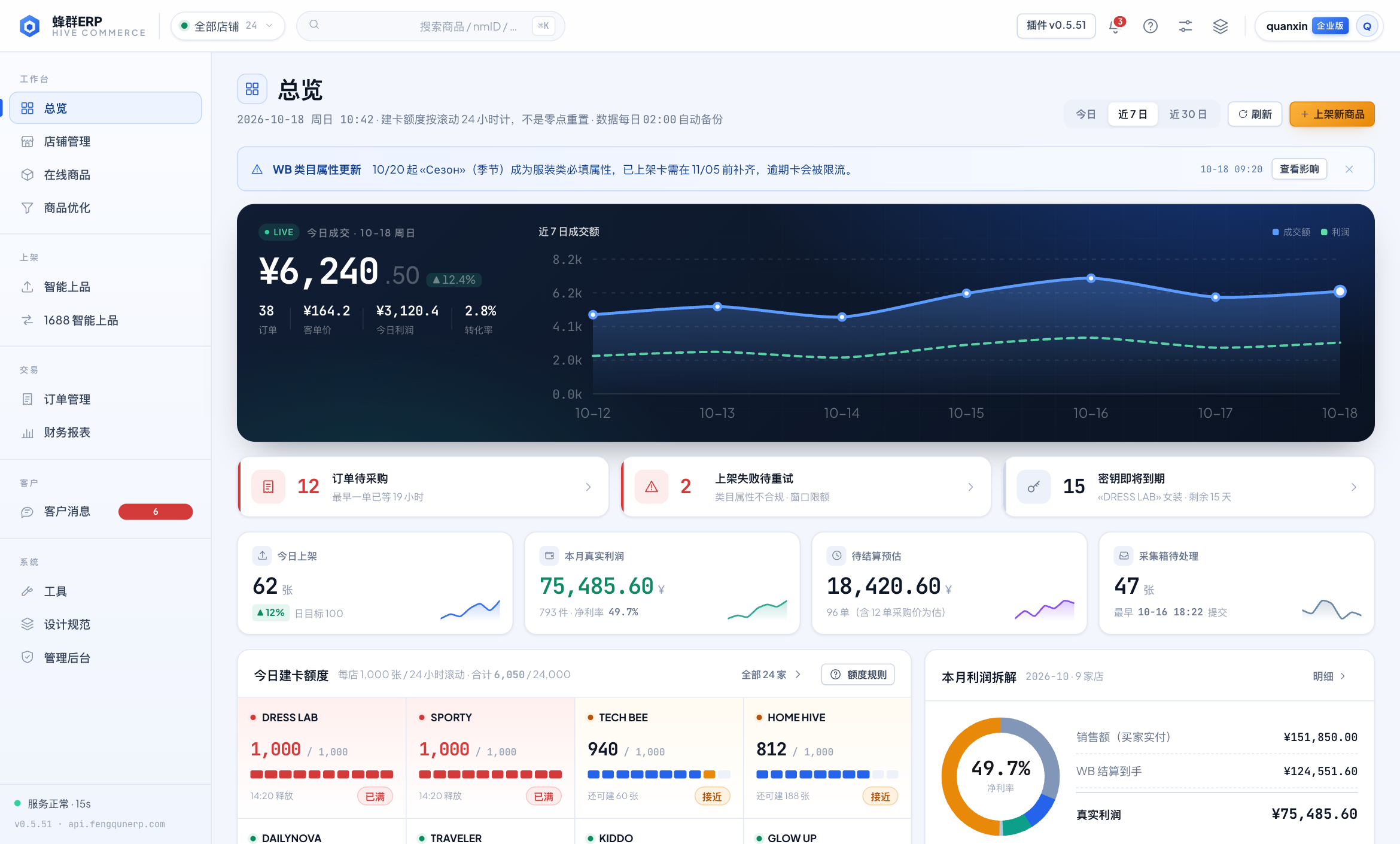
Task: Switch to the 近30日 time range tab
Action: point(1188,114)
